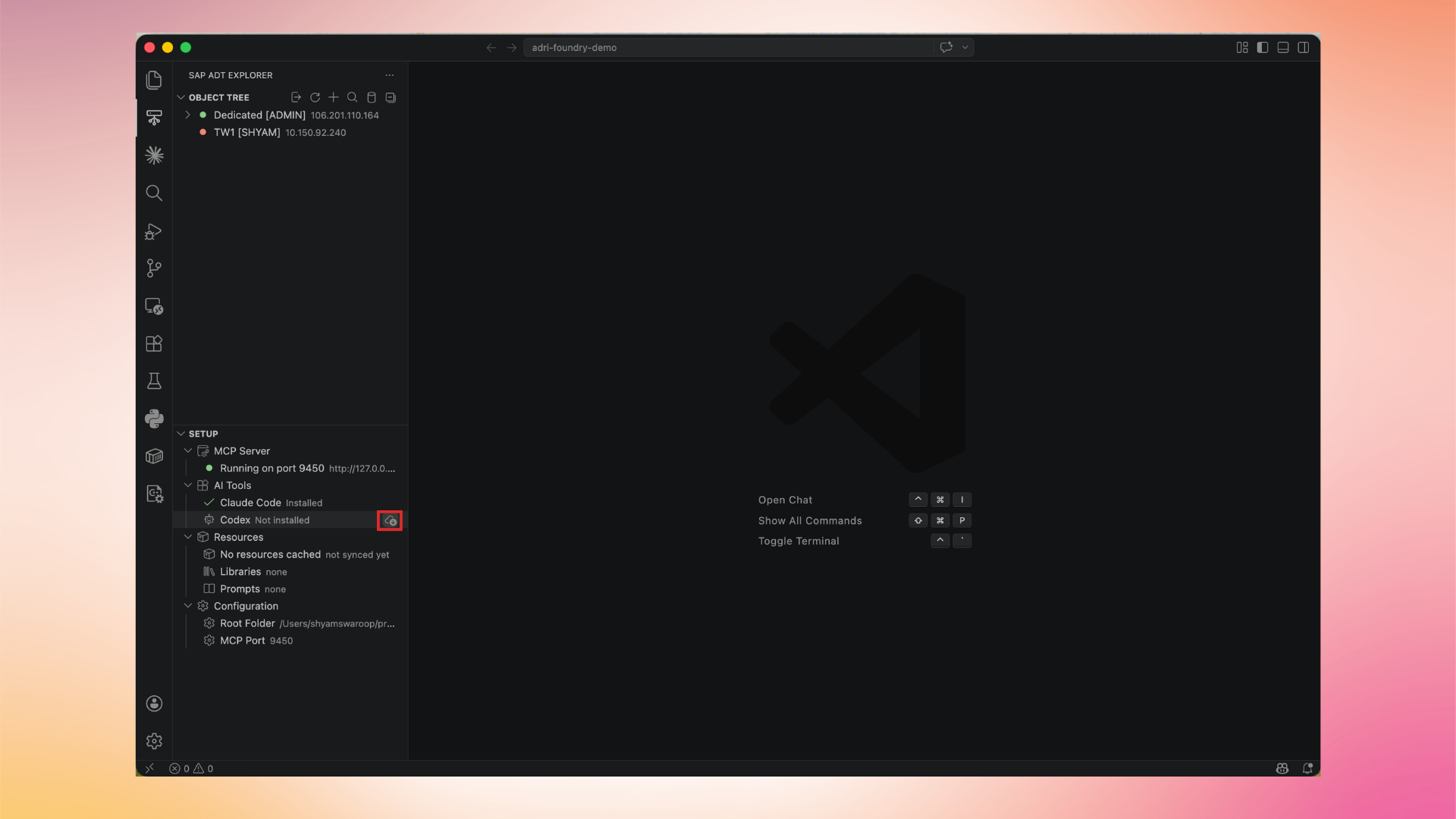Collapse the AI Tools section
This screenshot has height=819, width=1456.
188,485
